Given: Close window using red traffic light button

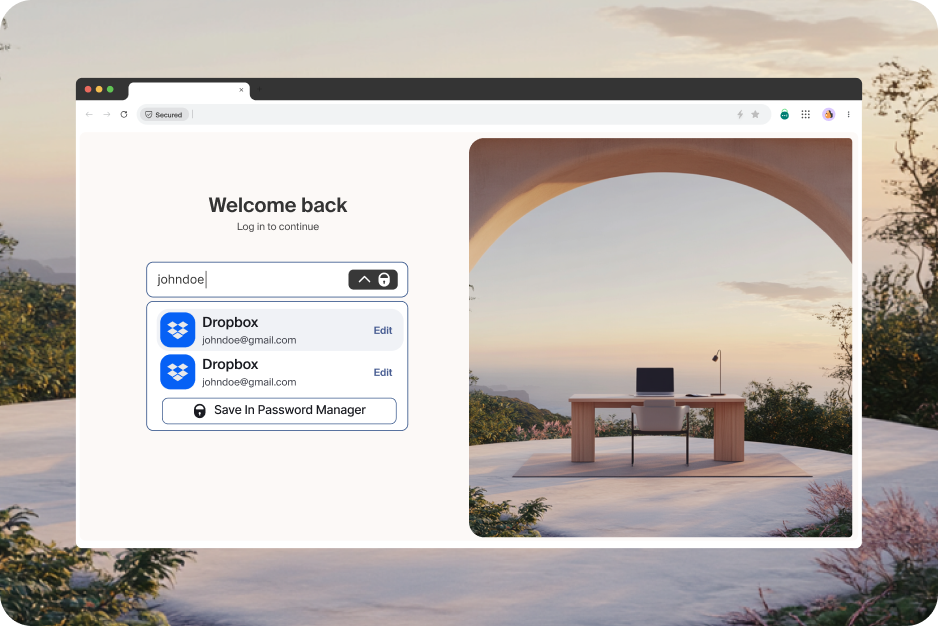Looking at the screenshot, I should tap(88, 89).
